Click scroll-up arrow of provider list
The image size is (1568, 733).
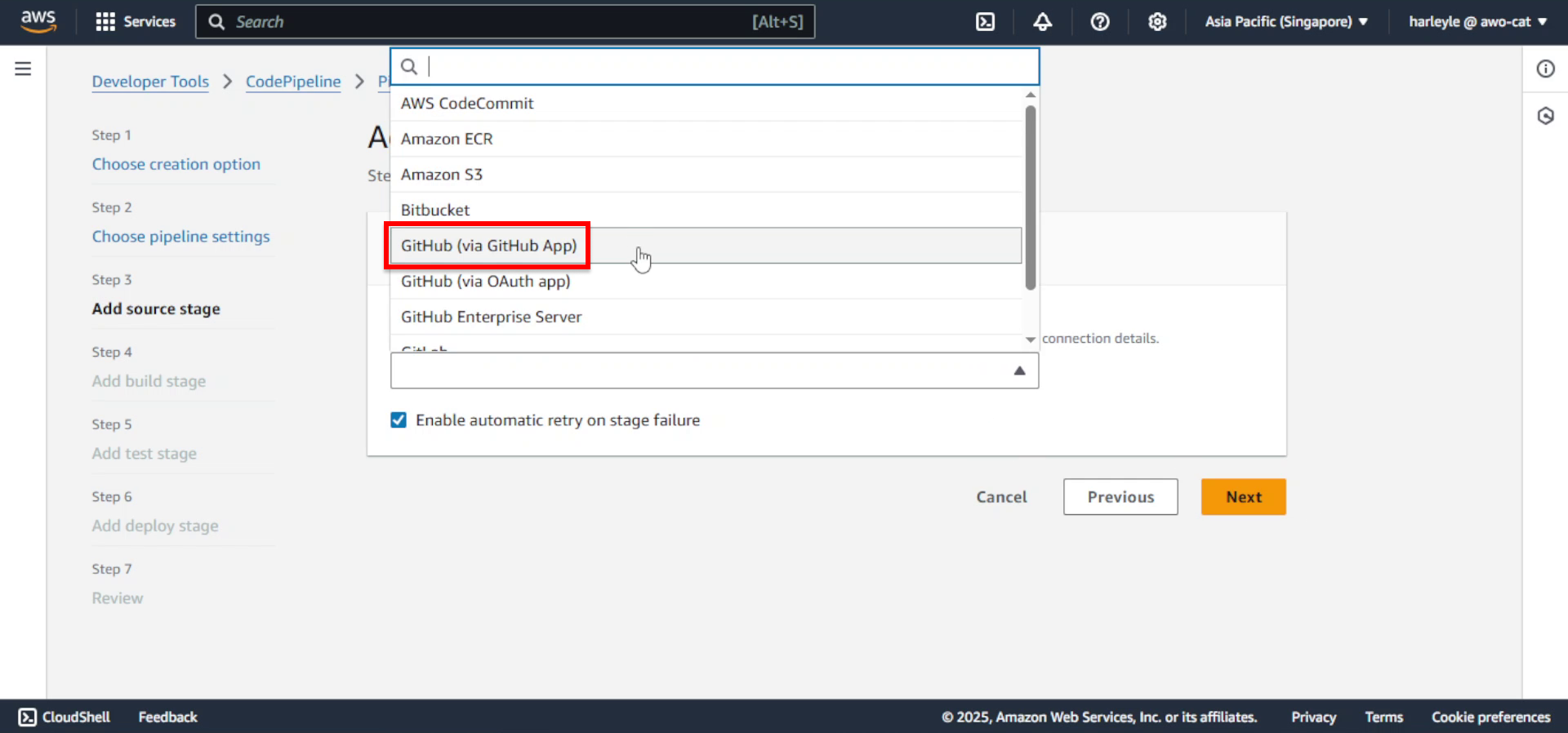(x=1031, y=95)
